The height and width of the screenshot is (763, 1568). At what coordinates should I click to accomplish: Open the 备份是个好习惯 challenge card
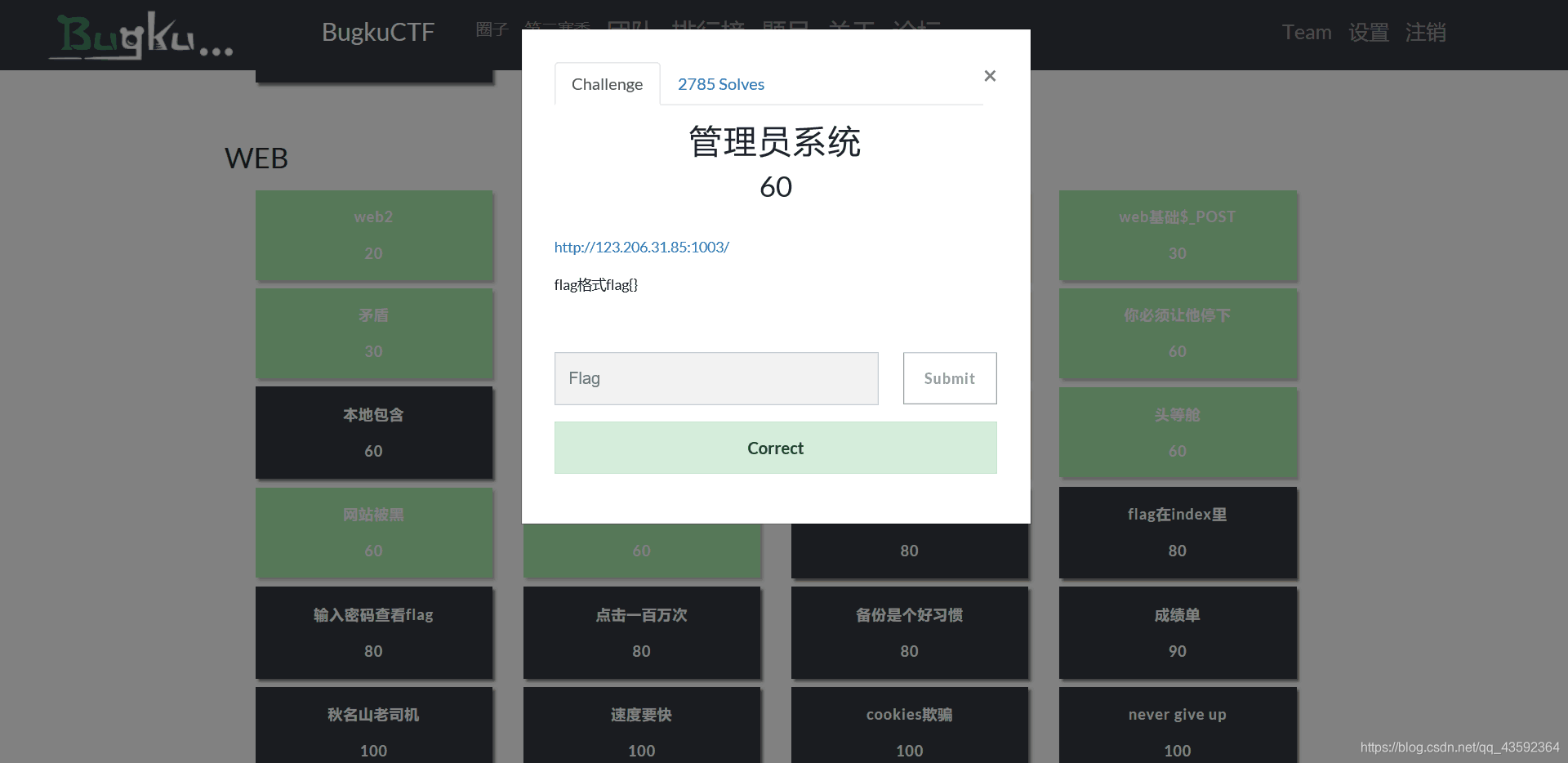(910, 632)
